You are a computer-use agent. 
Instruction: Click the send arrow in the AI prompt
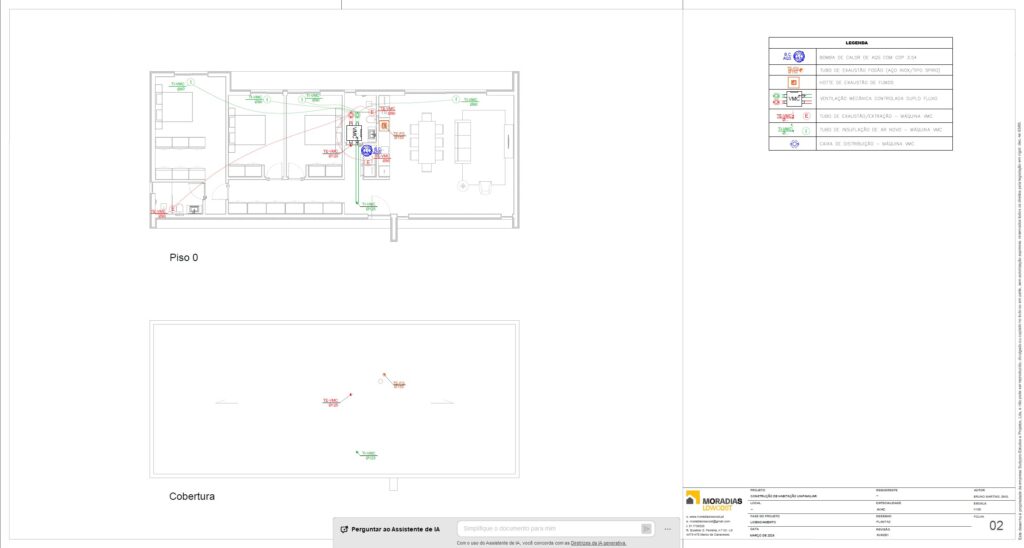click(647, 528)
